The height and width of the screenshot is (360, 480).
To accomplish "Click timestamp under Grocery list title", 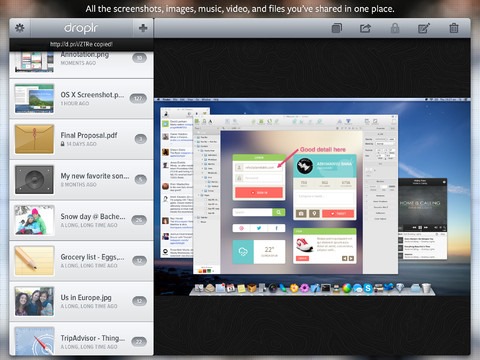I will click(x=89, y=266).
